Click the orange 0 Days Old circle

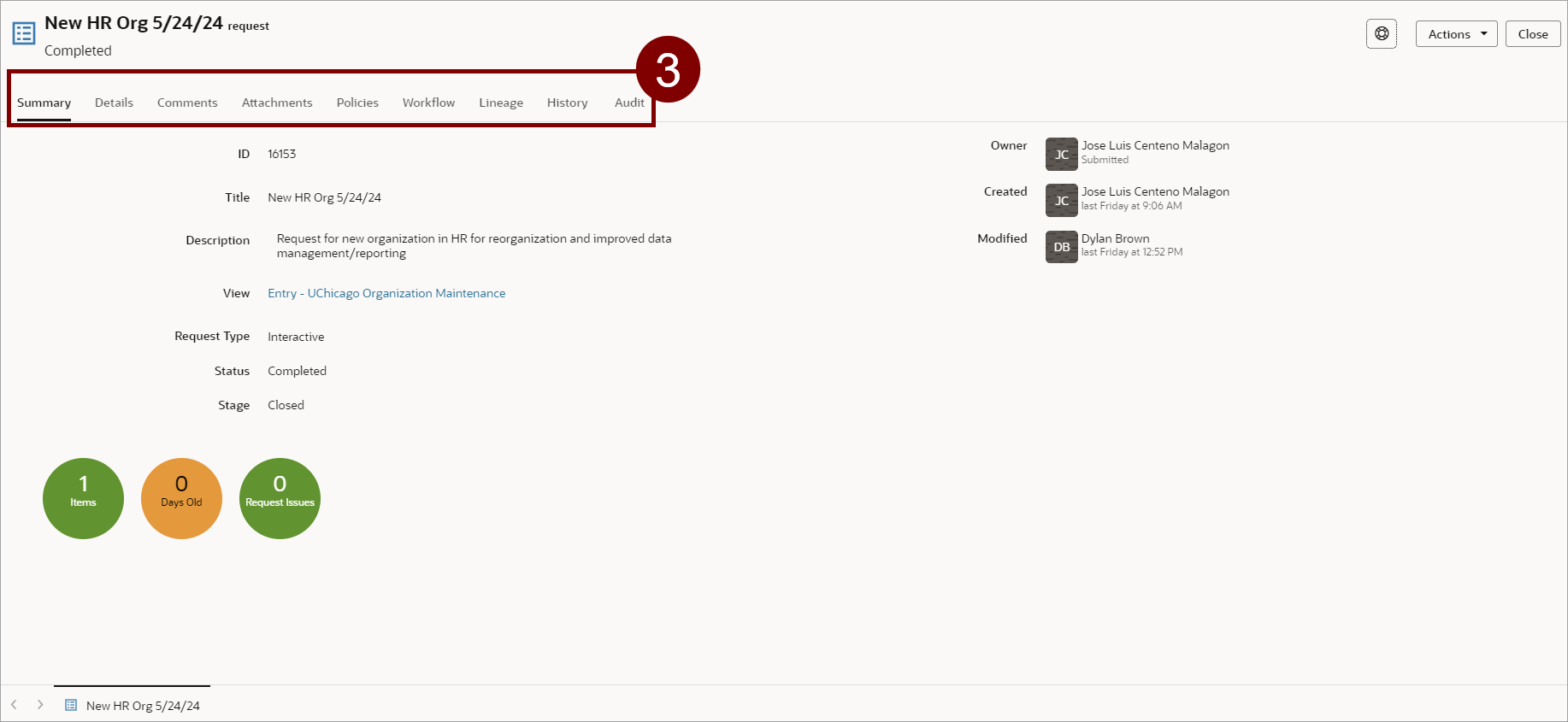pos(181,498)
